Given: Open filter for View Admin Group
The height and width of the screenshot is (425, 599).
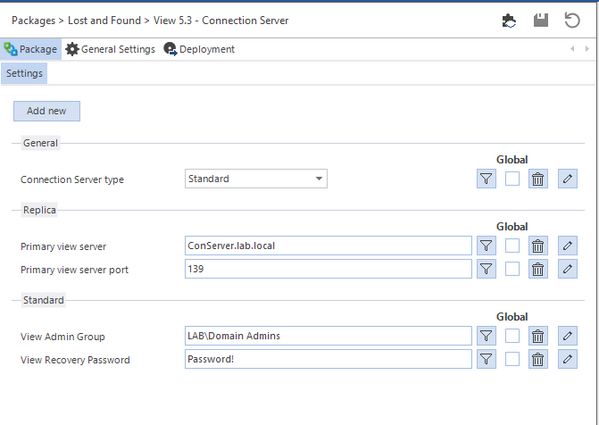Looking at the screenshot, I should pos(486,336).
